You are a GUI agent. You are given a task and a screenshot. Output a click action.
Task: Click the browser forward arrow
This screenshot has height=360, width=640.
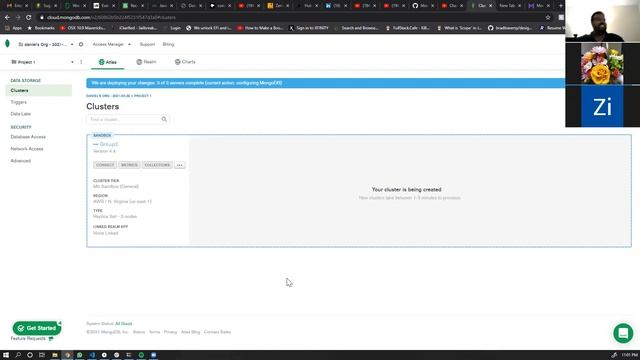tap(18, 18)
